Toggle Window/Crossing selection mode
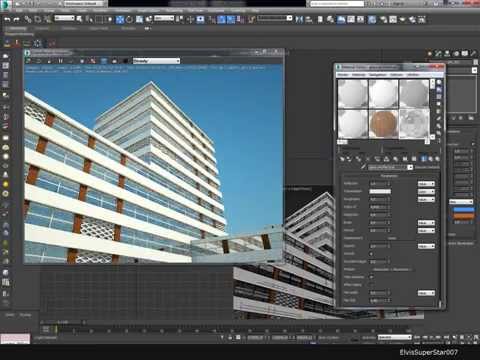Viewport: 480px width, 360px height. [109, 19]
